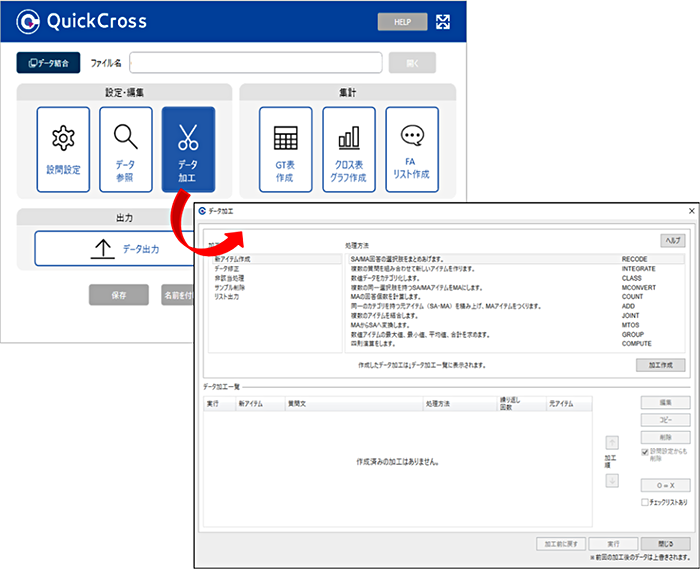Select the COUNT method row
Viewport: 700px width, 569px height.
(516, 297)
